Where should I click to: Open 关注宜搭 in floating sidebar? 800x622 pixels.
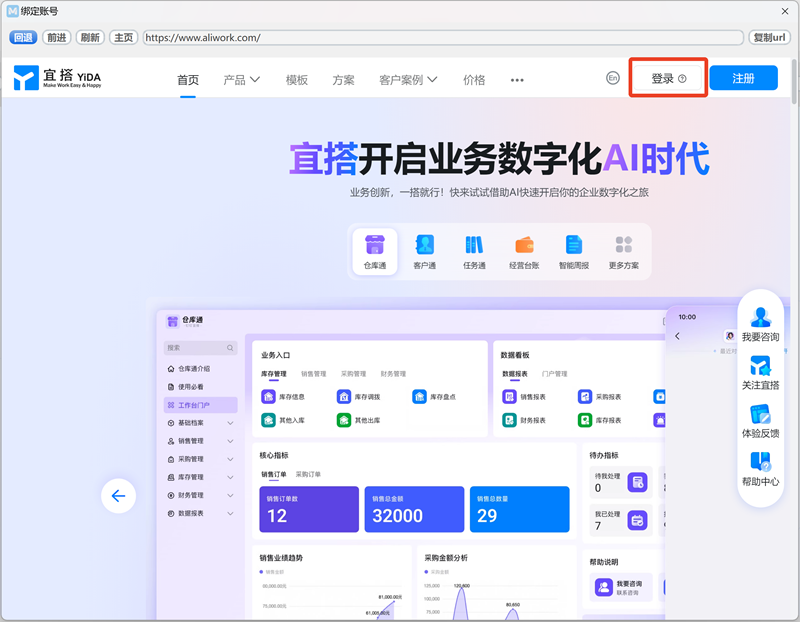point(760,373)
